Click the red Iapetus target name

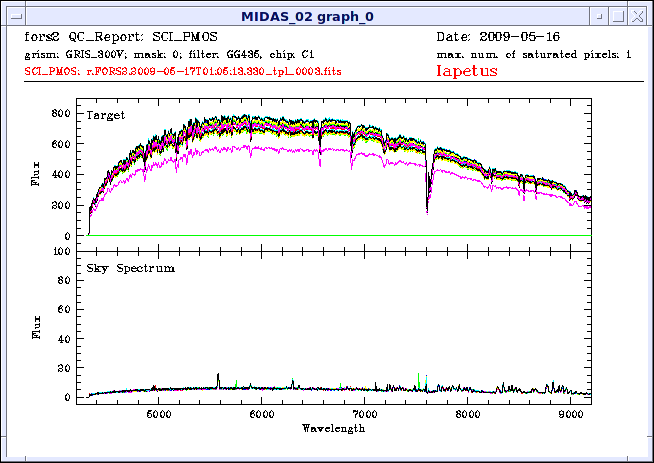click(x=466, y=71)
